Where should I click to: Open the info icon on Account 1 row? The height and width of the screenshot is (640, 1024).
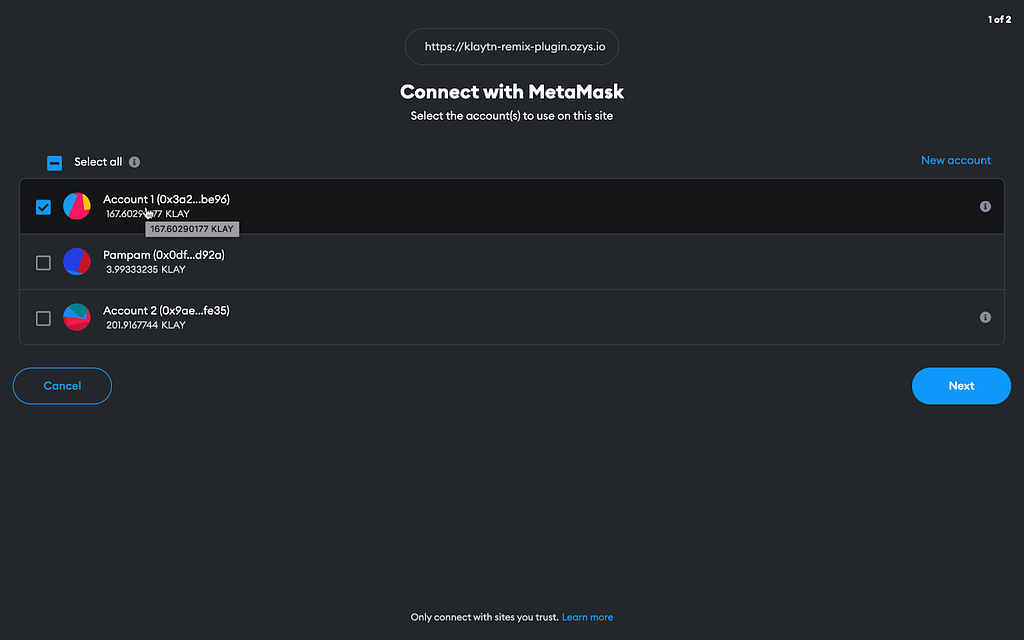(985, 207)
